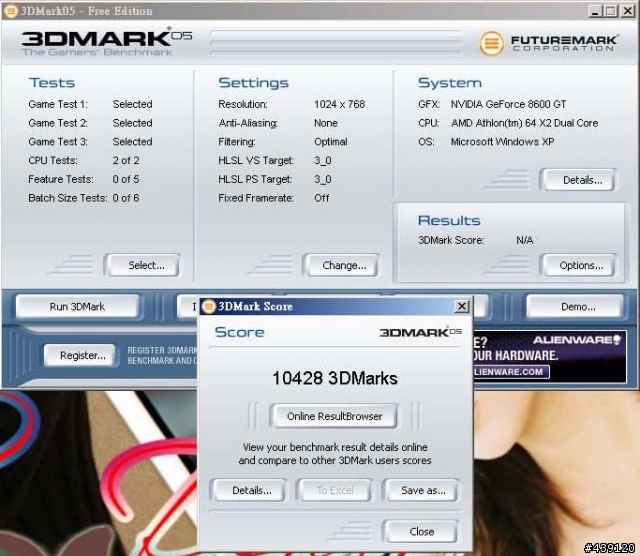Click the Futuremark orange logo icon

[x=491, y=43]
